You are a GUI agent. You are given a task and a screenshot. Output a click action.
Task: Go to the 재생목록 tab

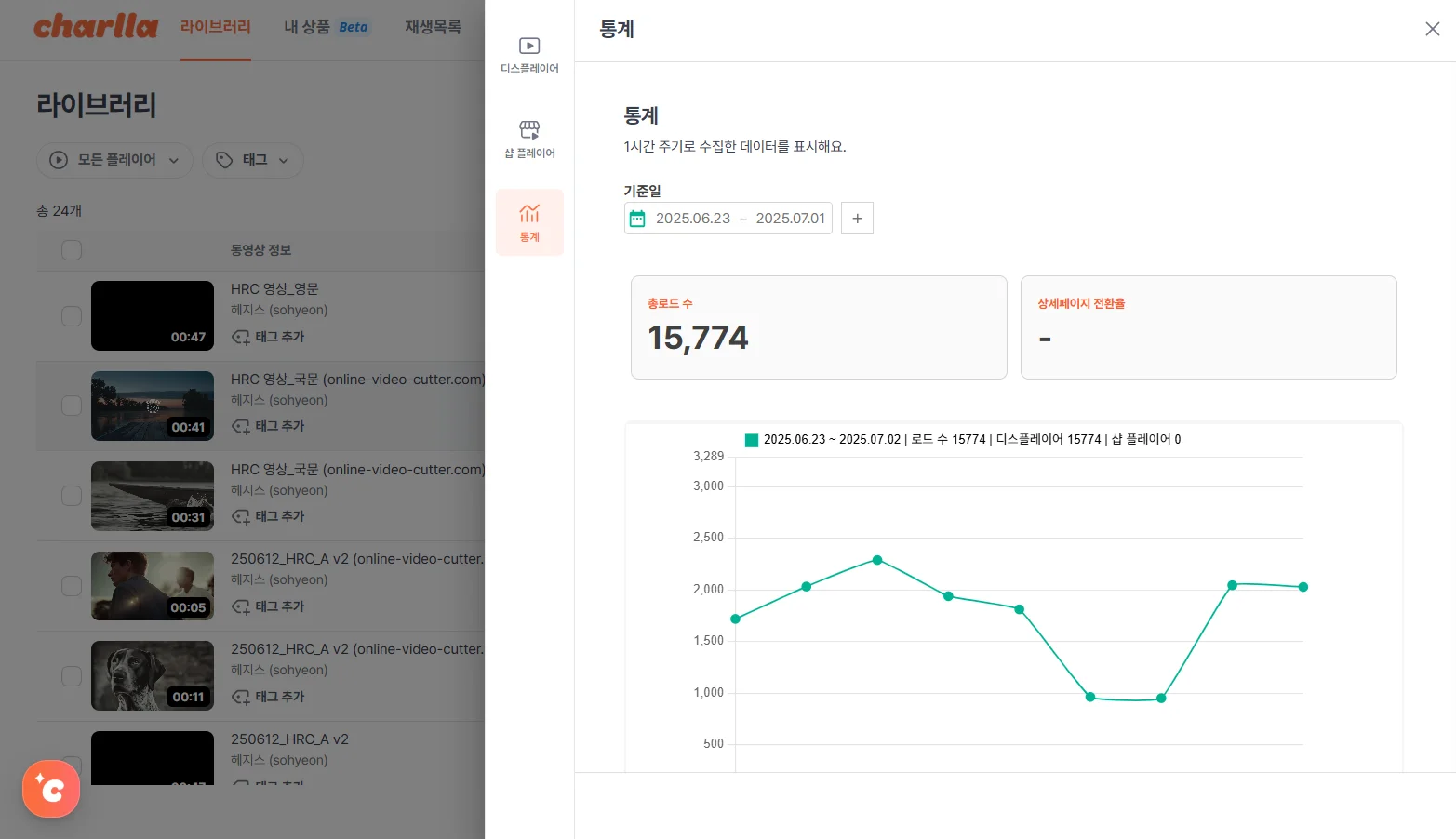[433, 27]
